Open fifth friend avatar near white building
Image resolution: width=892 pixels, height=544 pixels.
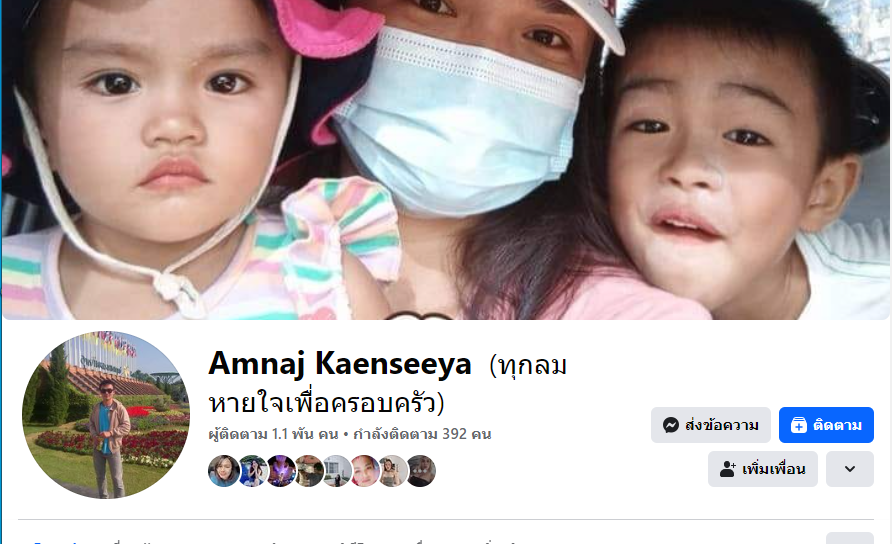point(337,471)
